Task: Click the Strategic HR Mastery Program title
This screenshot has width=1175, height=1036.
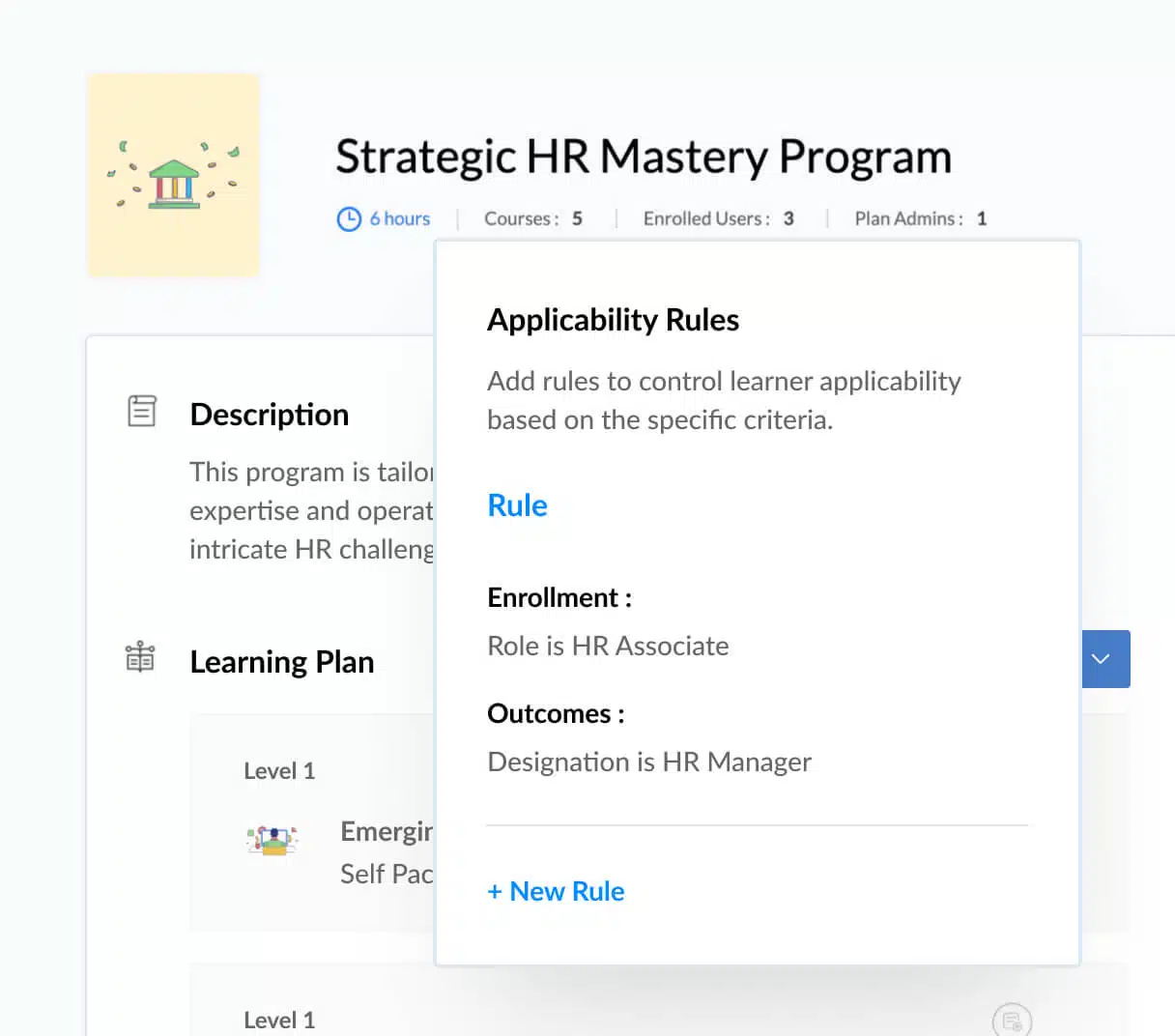Action: click(x=644, y=157)
